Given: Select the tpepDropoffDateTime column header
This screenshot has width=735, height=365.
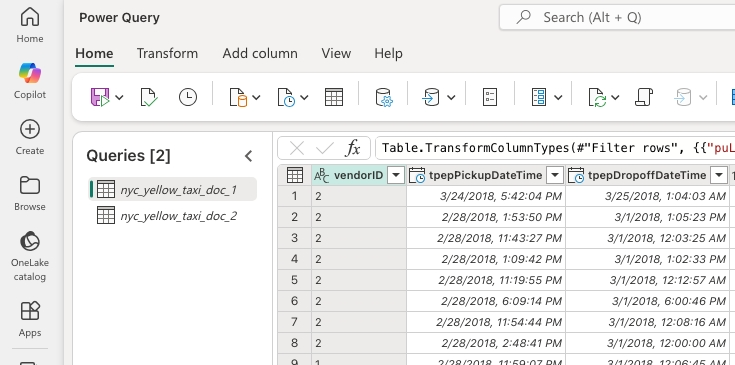Looking at the screenshot, I should click(x=647, y=175).
